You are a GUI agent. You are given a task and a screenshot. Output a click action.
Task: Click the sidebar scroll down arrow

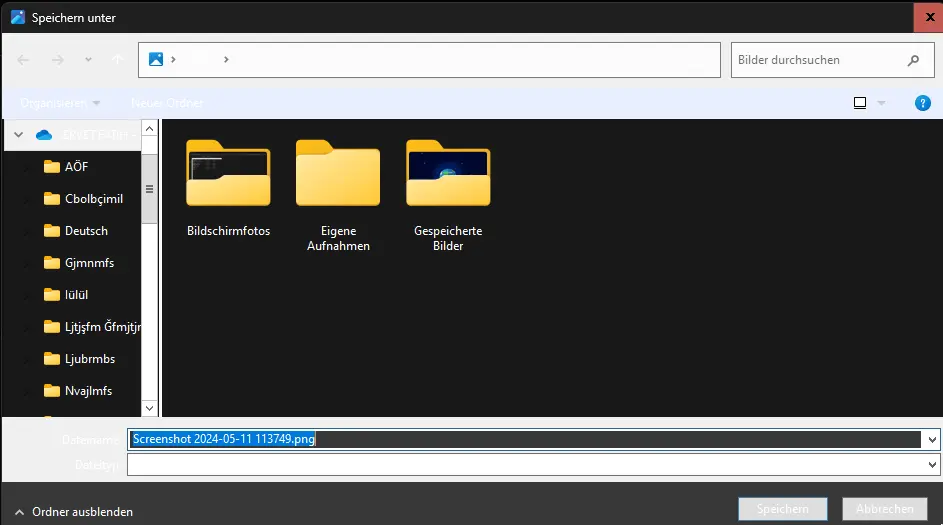coord(150,408)
